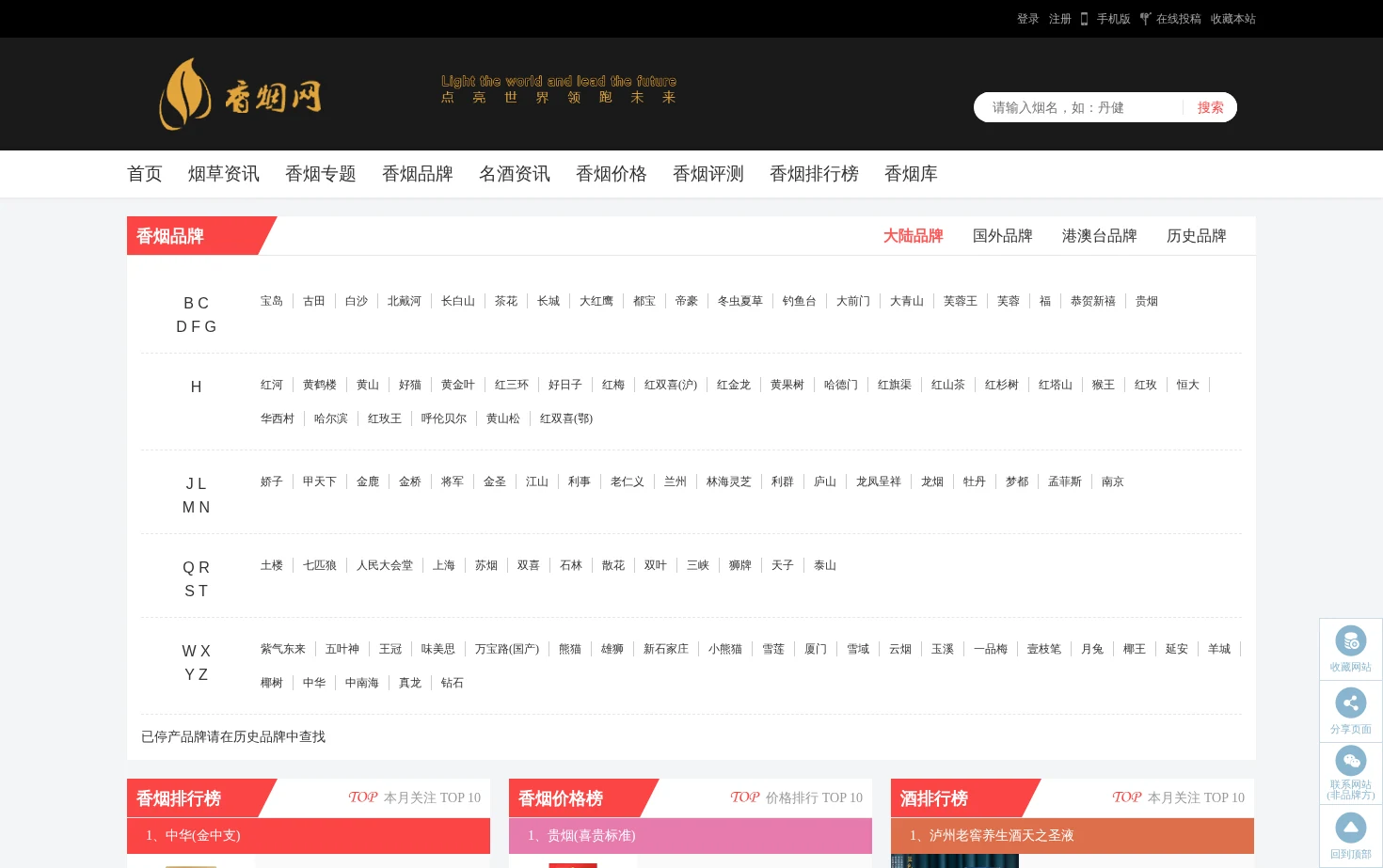Click the 注册 register link

tap(1060, 19)
